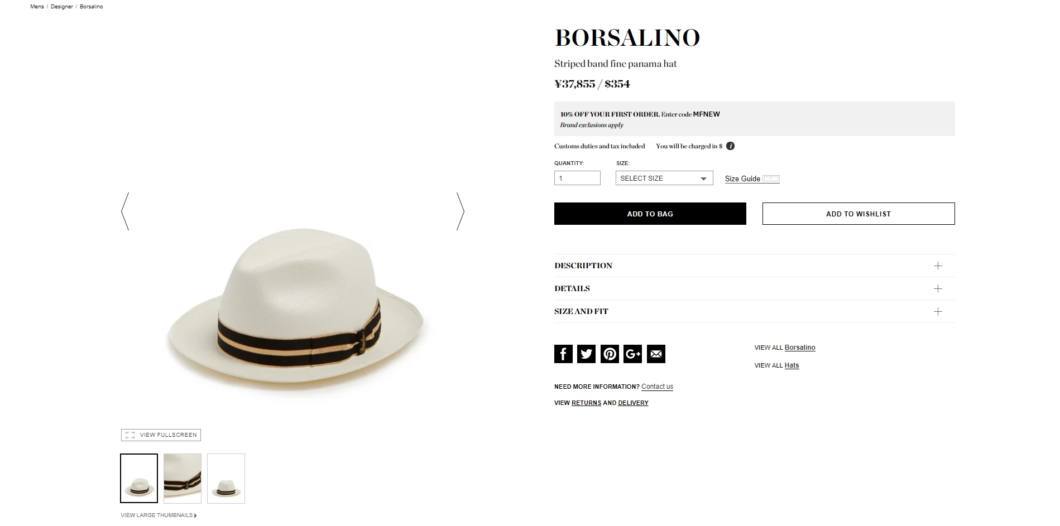The image size is (1060, 526).
Task: Open the Size Guide link
Action: pos(742,179)
